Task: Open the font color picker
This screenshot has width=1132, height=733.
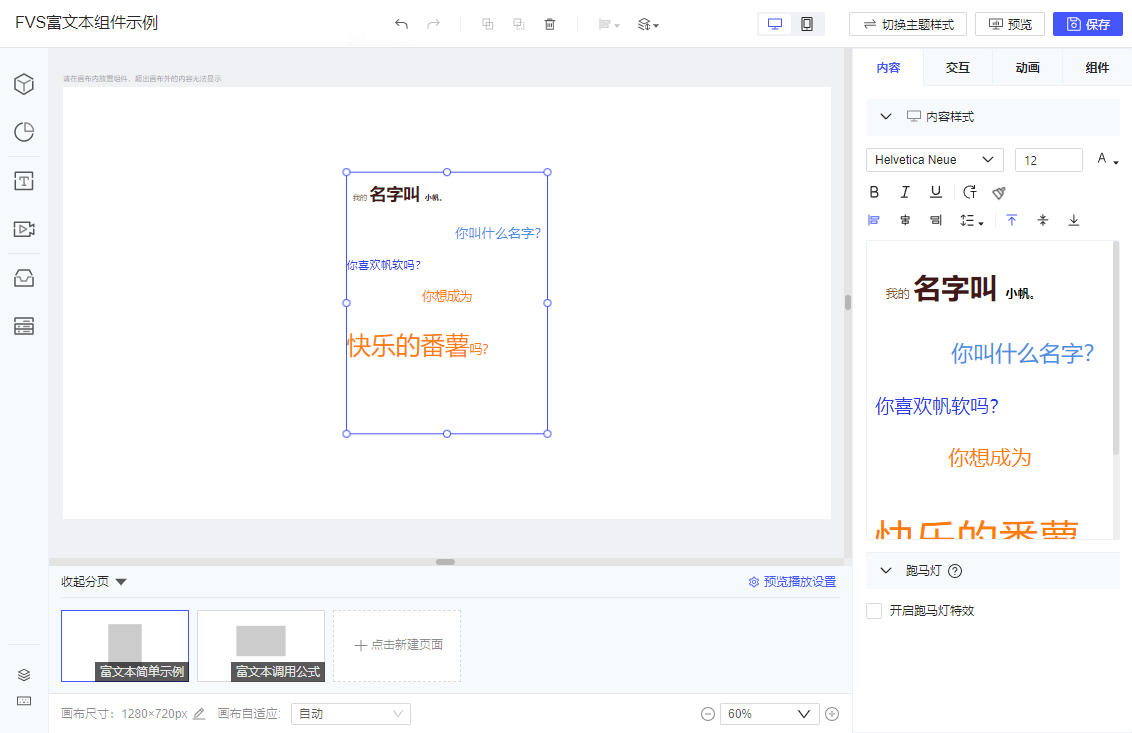Action: [x=1107, y=160]
